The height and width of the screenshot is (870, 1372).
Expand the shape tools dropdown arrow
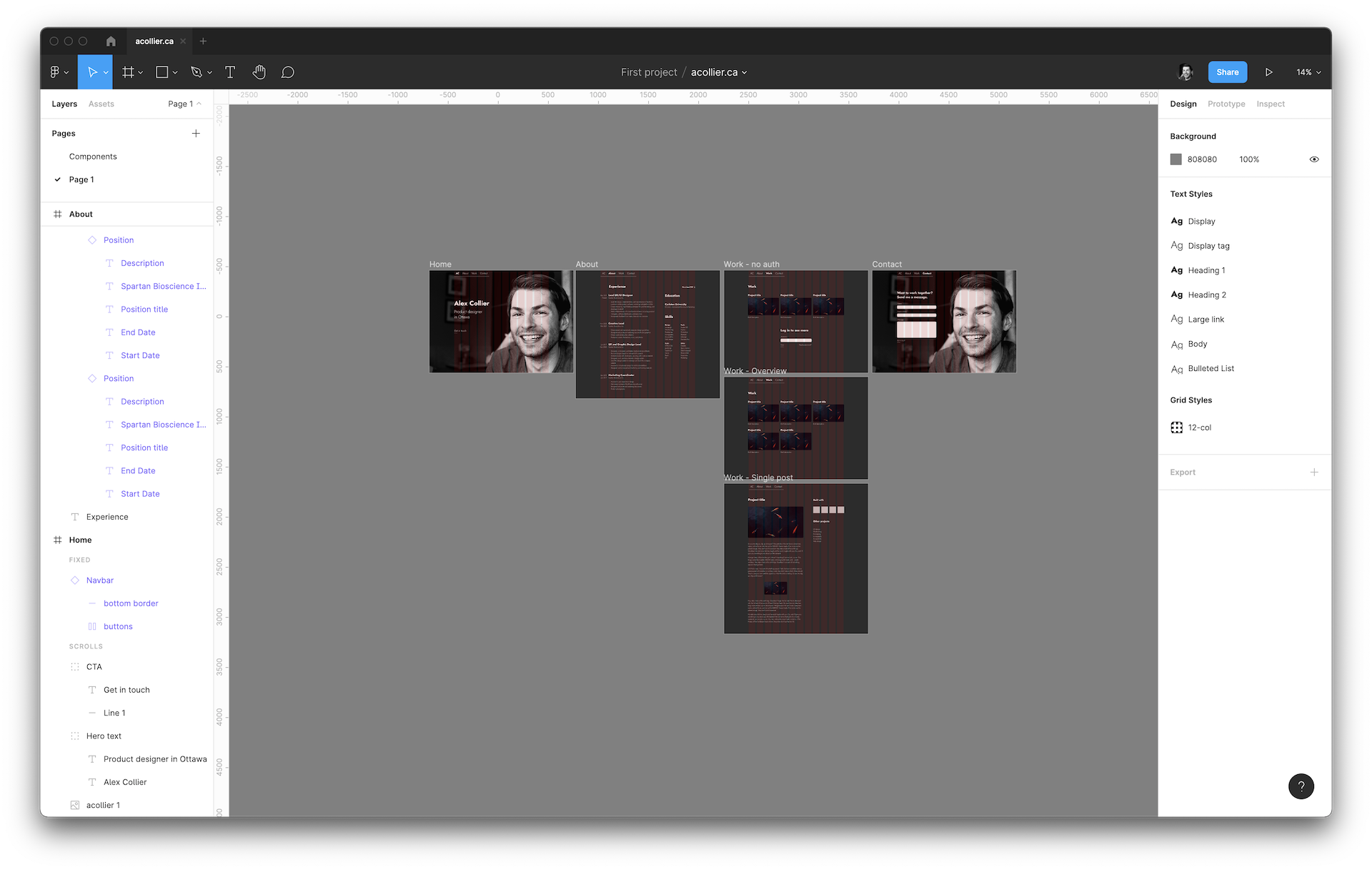click(174, 71)
